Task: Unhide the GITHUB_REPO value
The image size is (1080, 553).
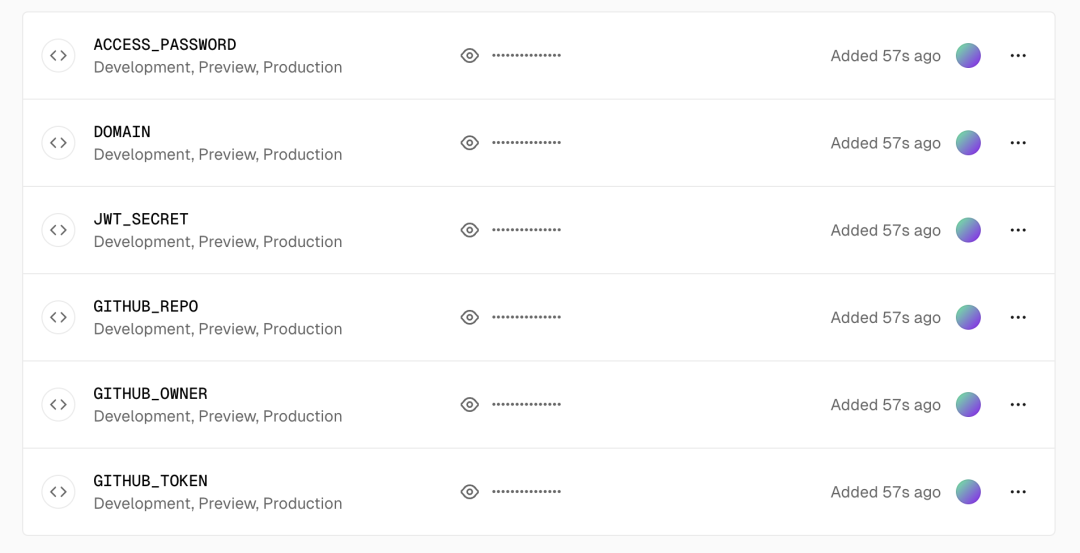Action: (470, 317)
